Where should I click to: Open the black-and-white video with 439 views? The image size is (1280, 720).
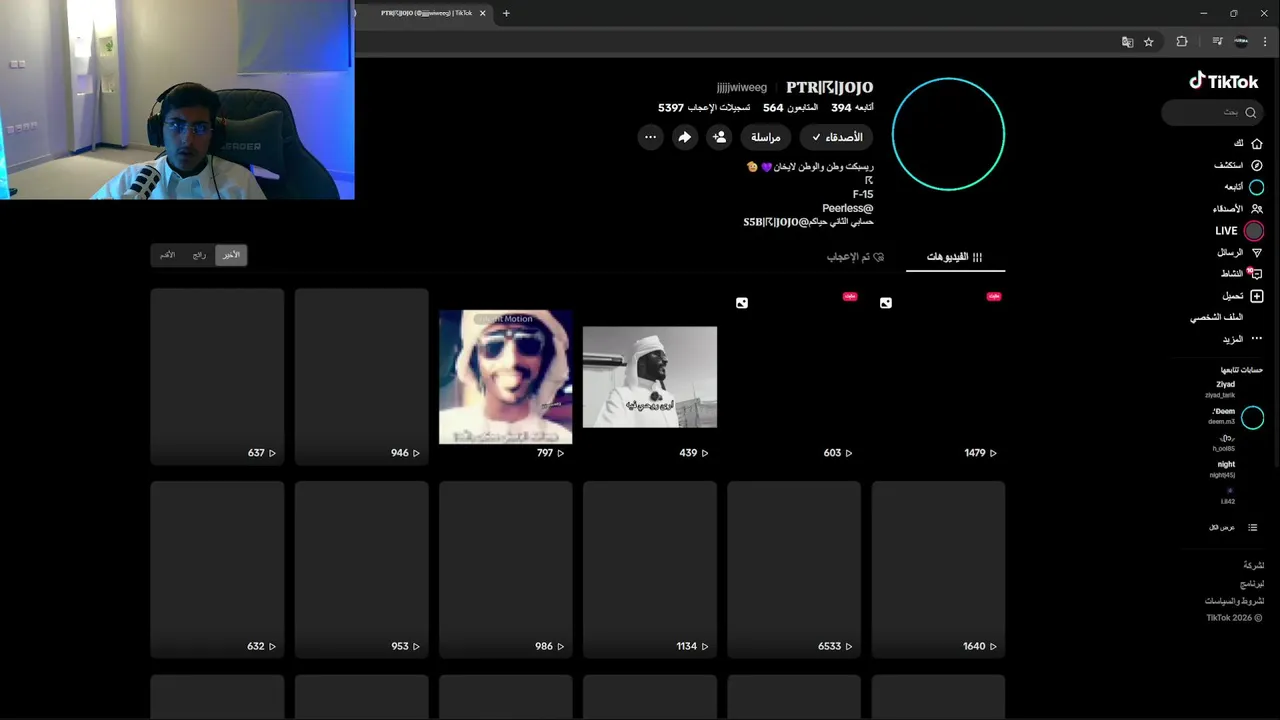pyautogui.click(x=650, y=377)
